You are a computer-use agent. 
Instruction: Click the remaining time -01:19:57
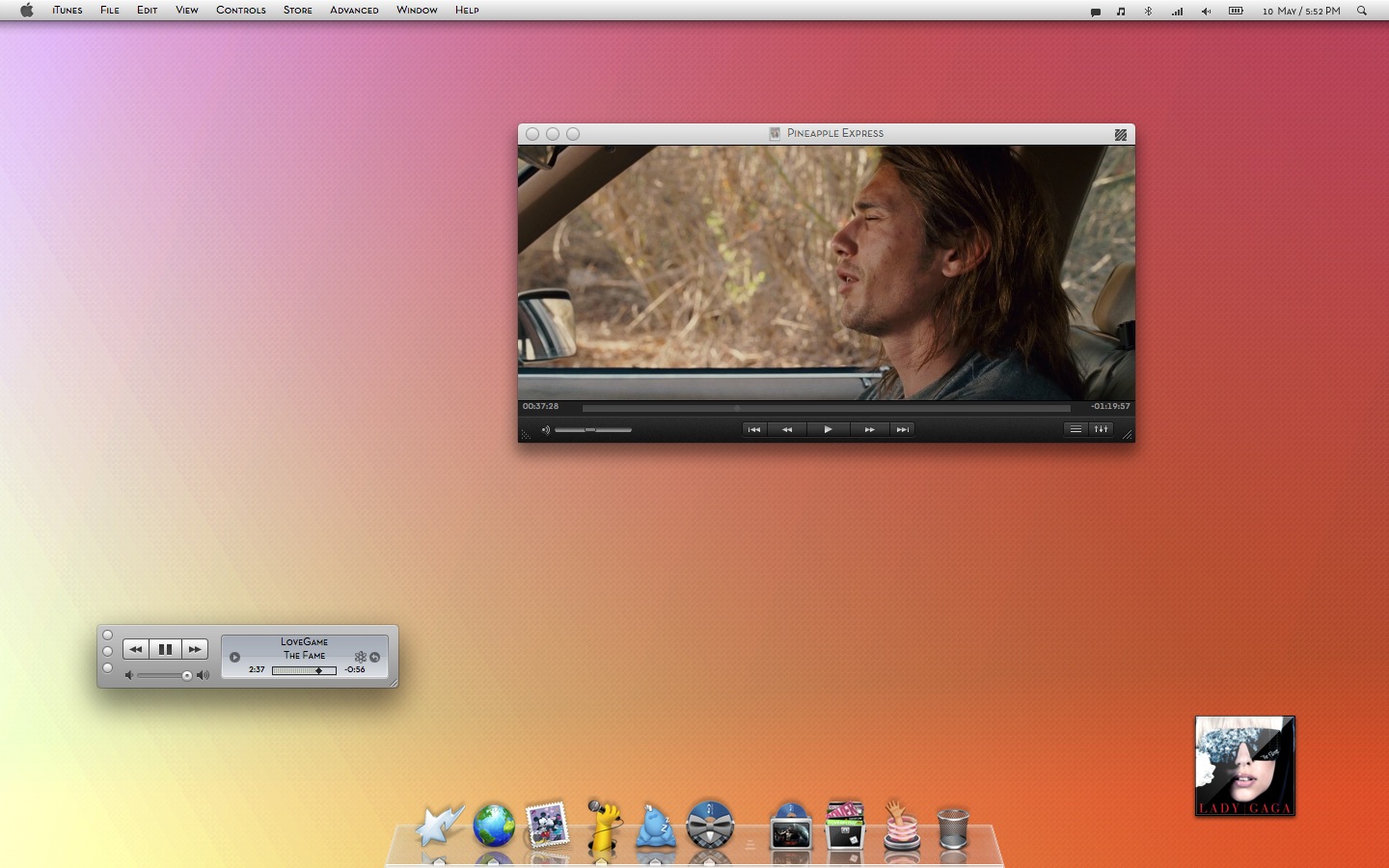1110,406
